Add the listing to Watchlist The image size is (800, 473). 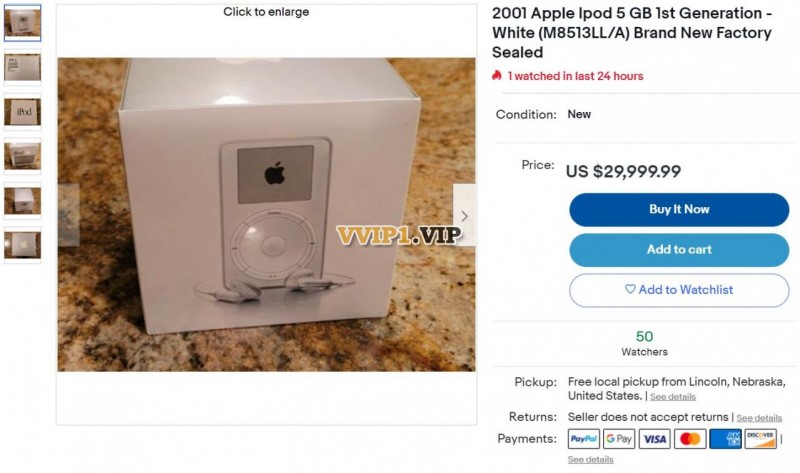[x=679, y=290]
